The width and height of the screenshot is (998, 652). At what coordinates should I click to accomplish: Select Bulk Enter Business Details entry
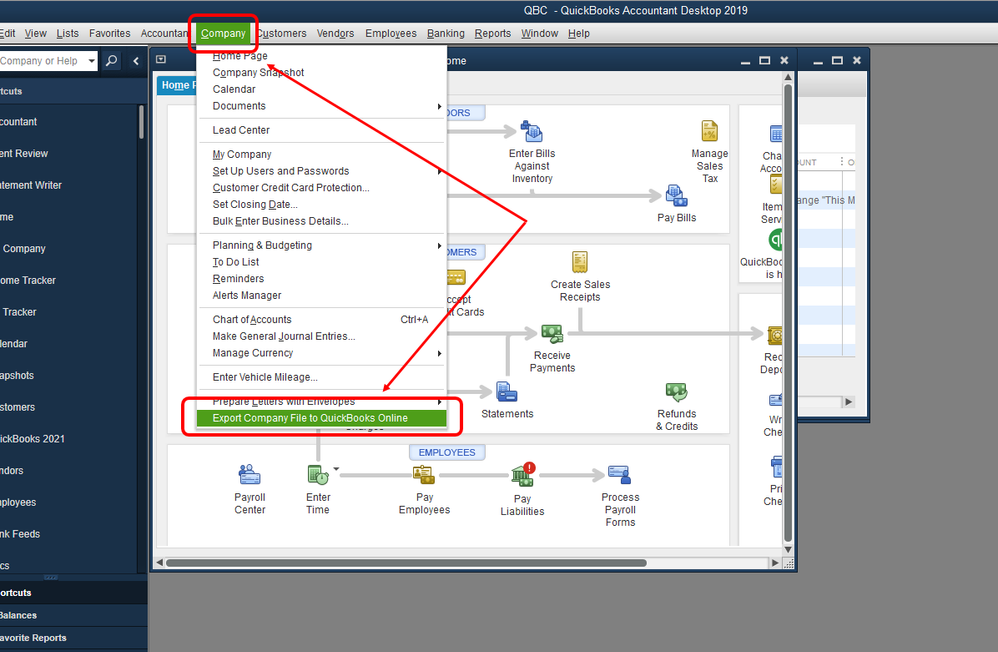(321, 221)
